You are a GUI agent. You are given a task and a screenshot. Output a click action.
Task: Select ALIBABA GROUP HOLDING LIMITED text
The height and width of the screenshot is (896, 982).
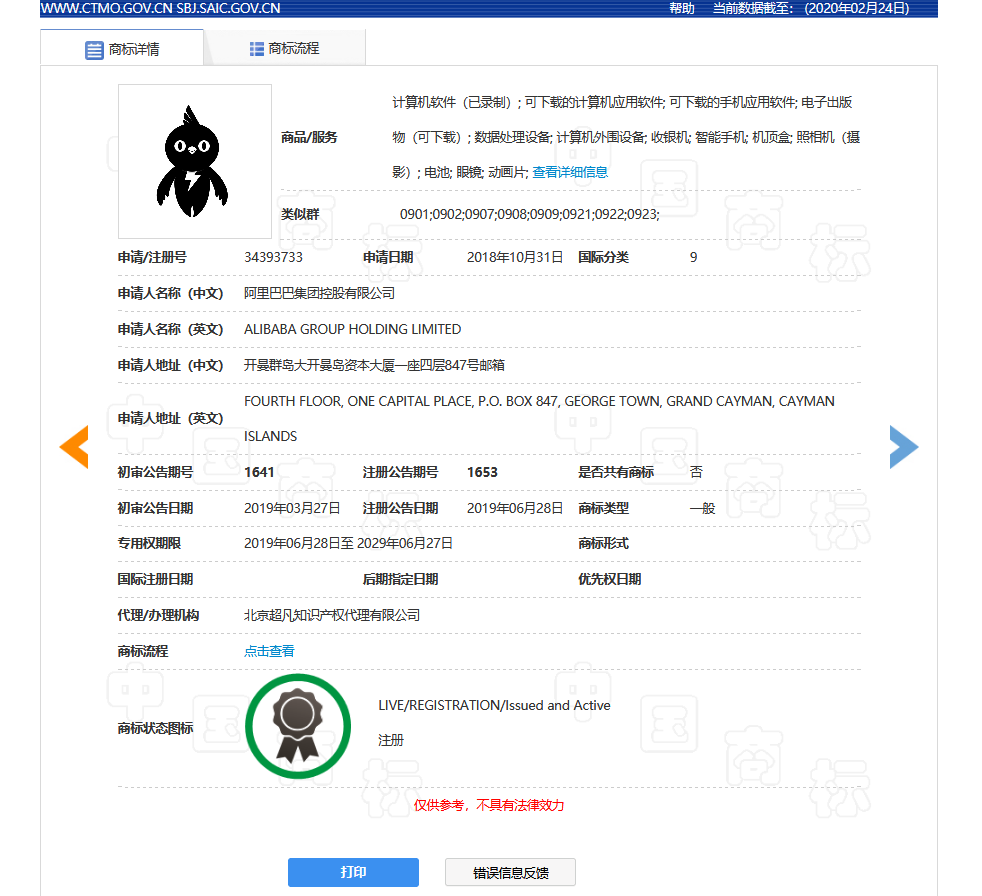pos(353,329)
